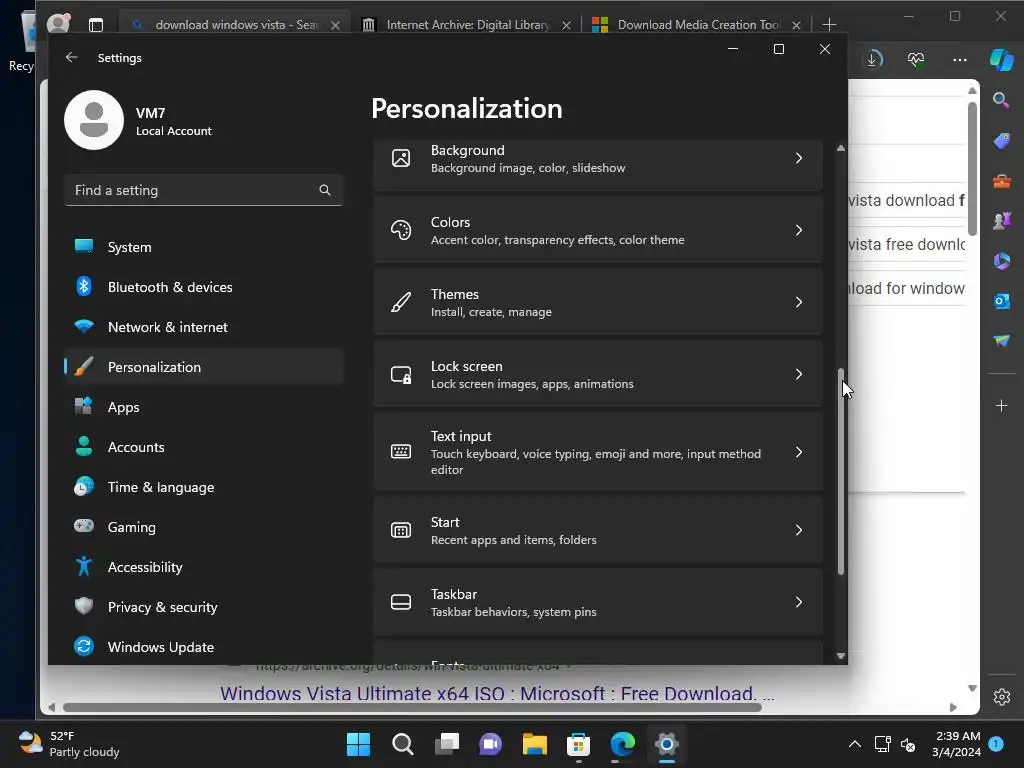Screen dimensions: 1024x768
Task: Click the Find a setting search box
Action: 204,190
